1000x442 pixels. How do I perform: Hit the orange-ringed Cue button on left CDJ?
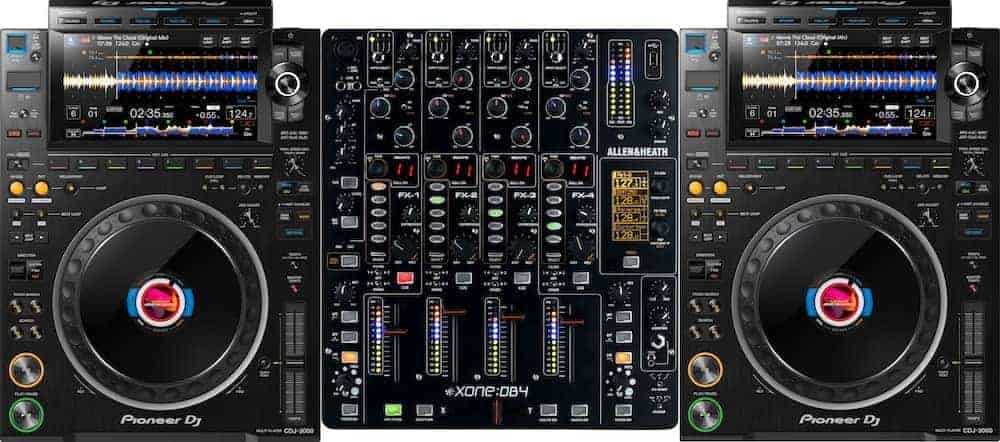pos(26,370)
